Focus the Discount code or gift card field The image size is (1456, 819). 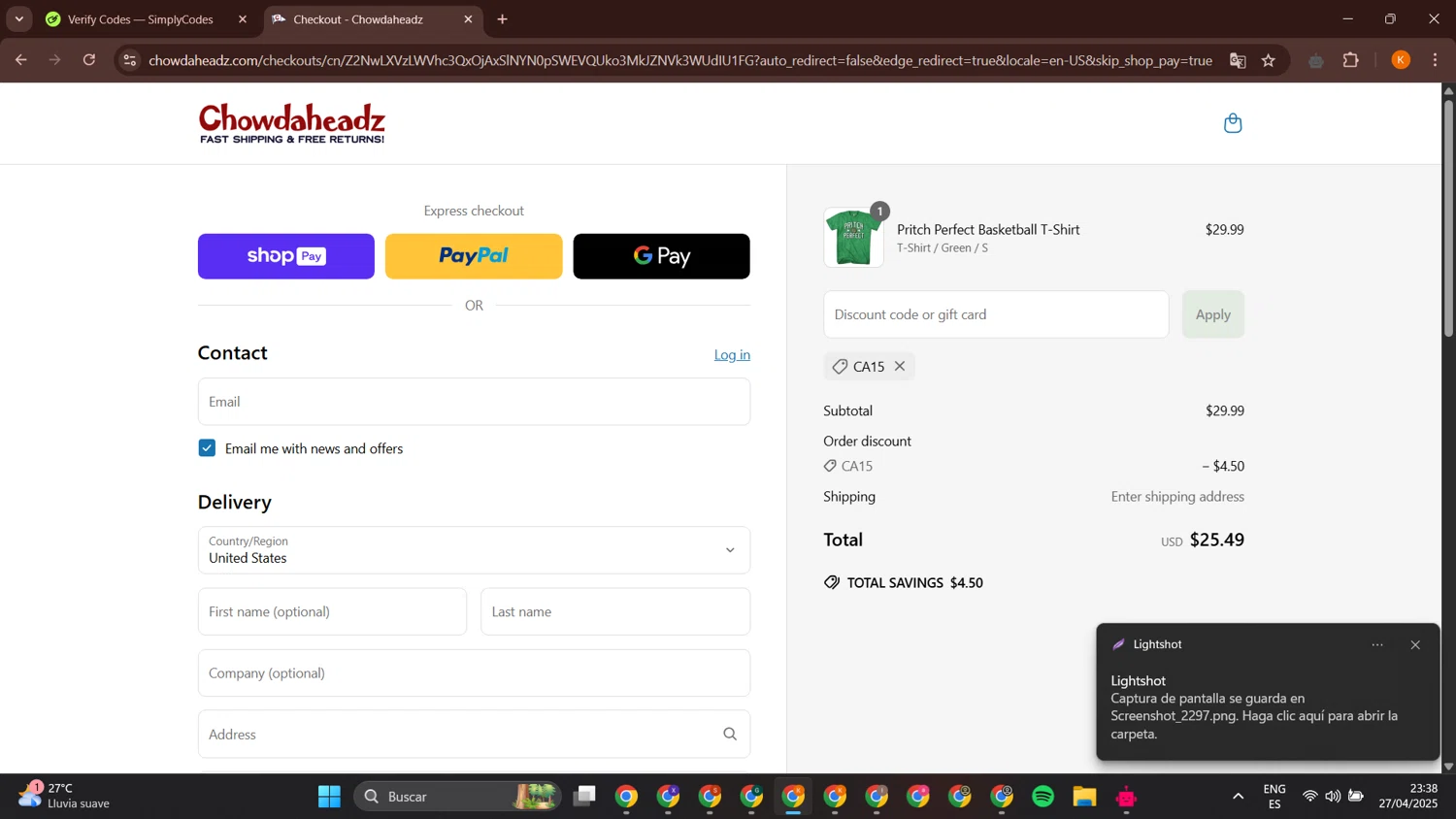[996, 314]
